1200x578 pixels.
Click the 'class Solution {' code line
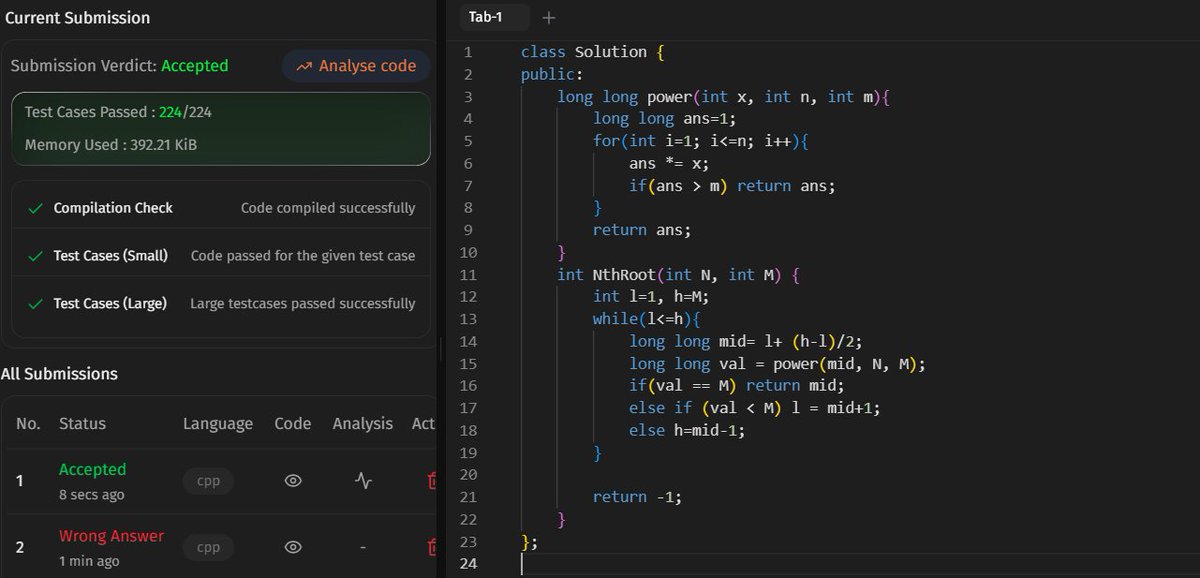(x=592, y=52)
